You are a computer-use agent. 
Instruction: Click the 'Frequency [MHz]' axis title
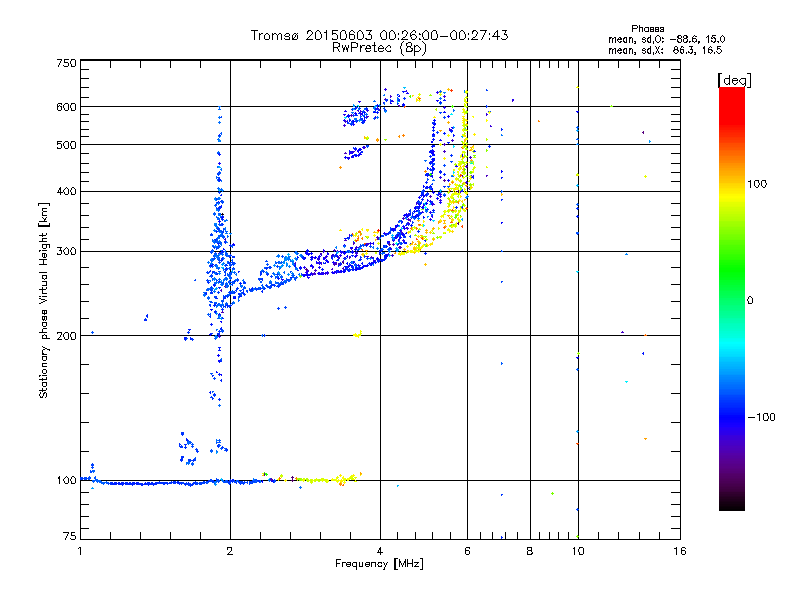pyautogui.click(x=379, y=564)
